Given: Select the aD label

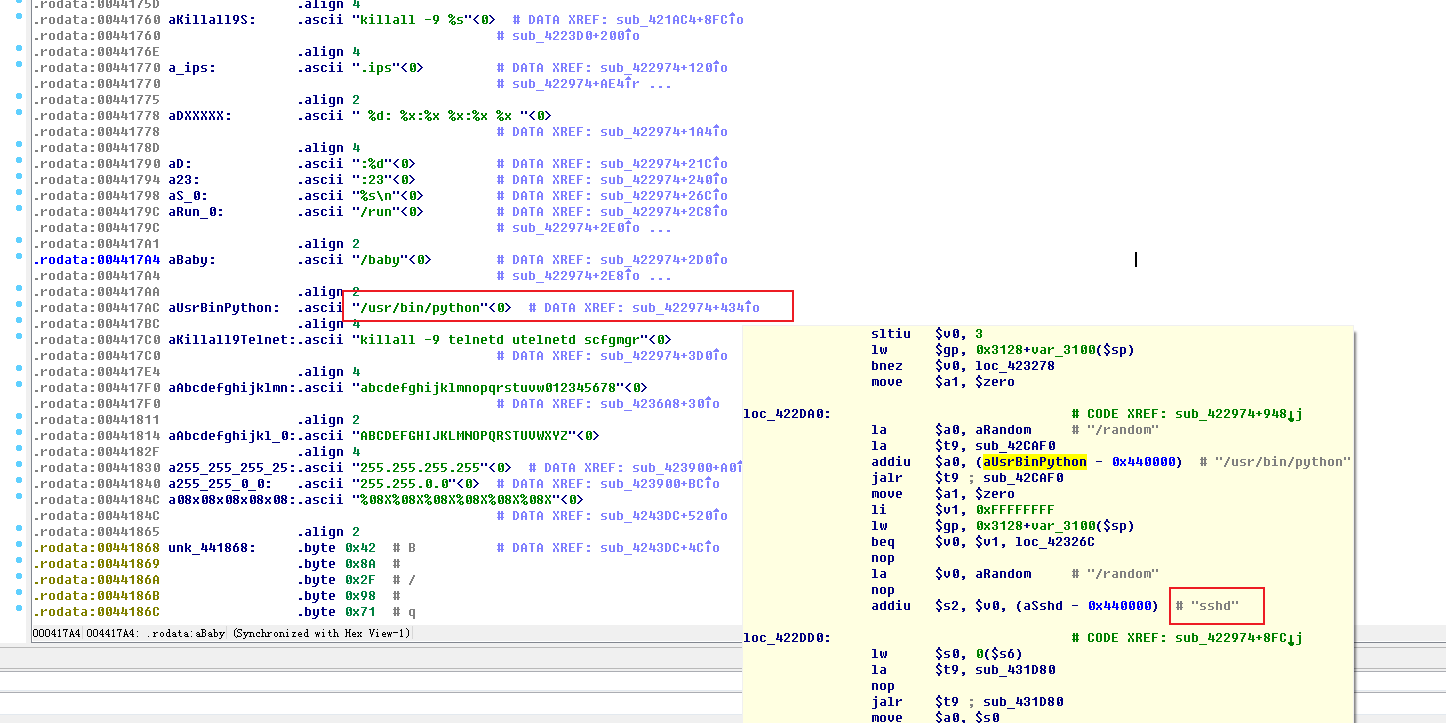Looking at the screenshot, I should [x=180, y=164].
